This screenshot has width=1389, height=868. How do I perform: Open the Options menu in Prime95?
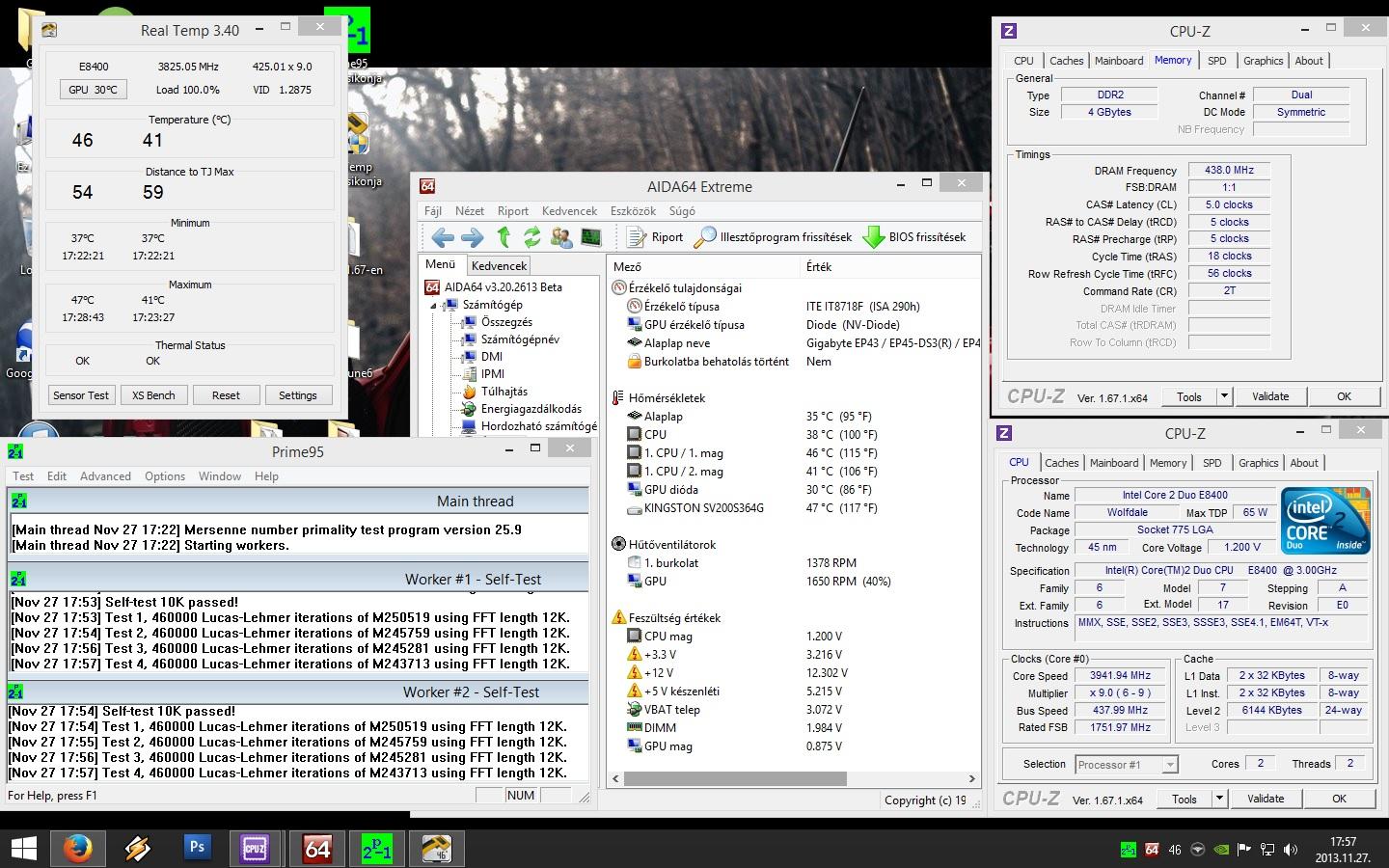[x=165, y=476]
